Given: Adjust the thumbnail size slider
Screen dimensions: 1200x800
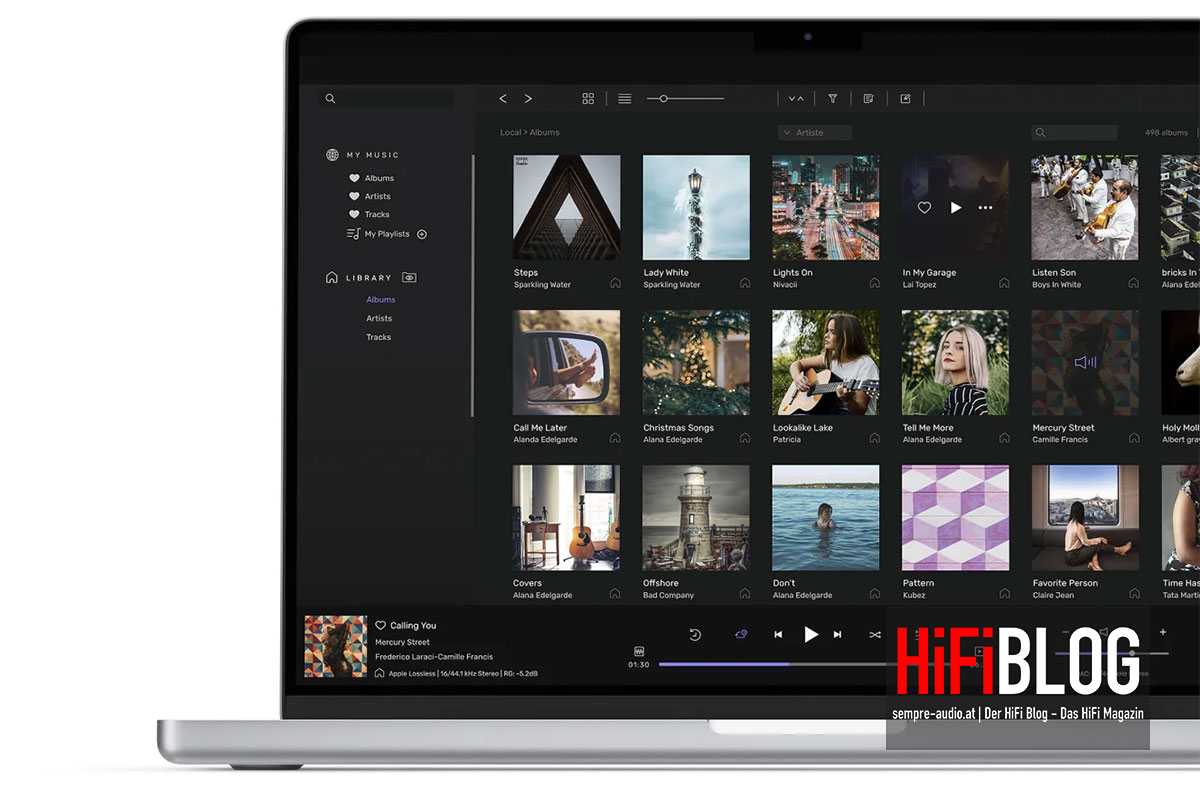Looking at the screenshot, I should tap(663, 99).
